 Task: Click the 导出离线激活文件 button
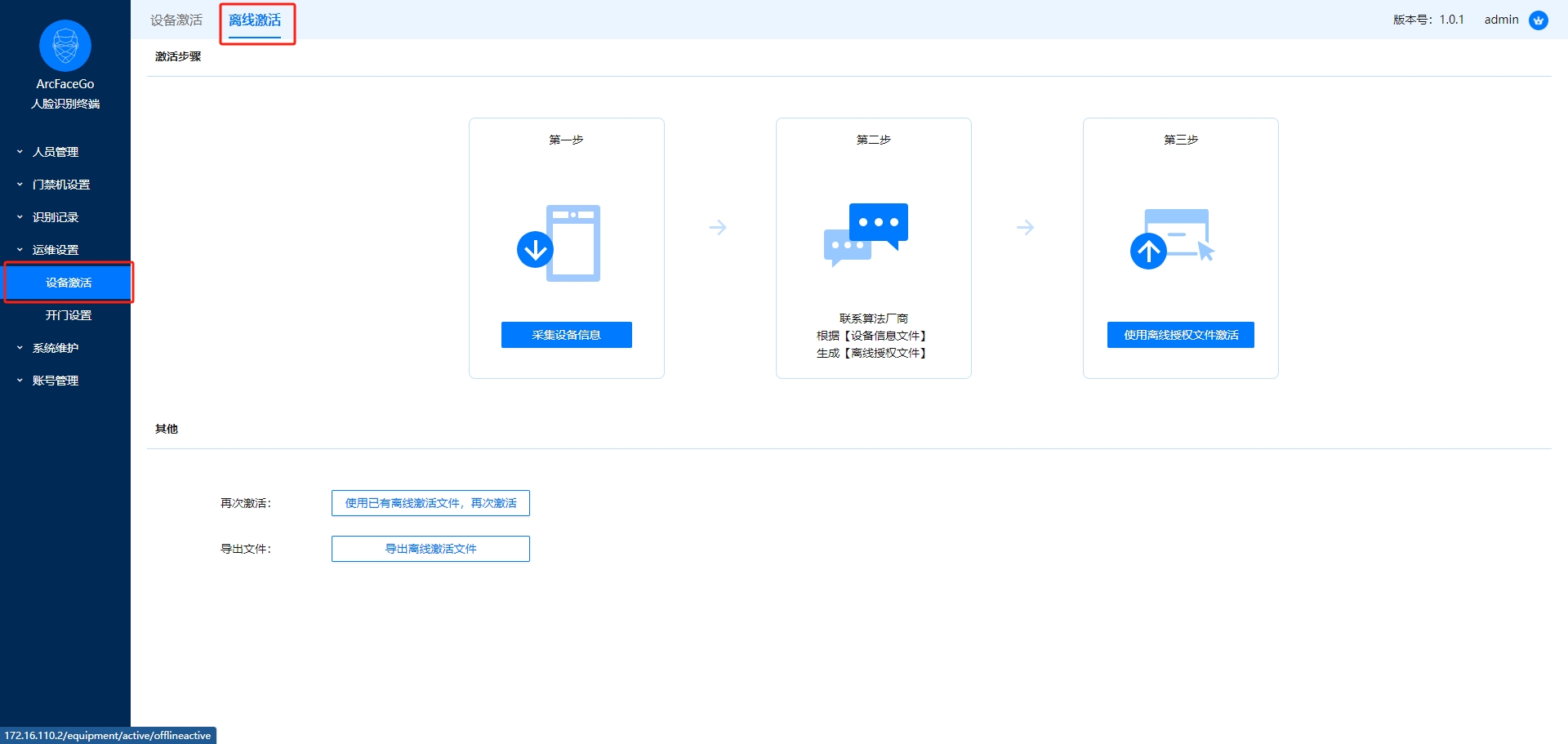tap(430, 549)
